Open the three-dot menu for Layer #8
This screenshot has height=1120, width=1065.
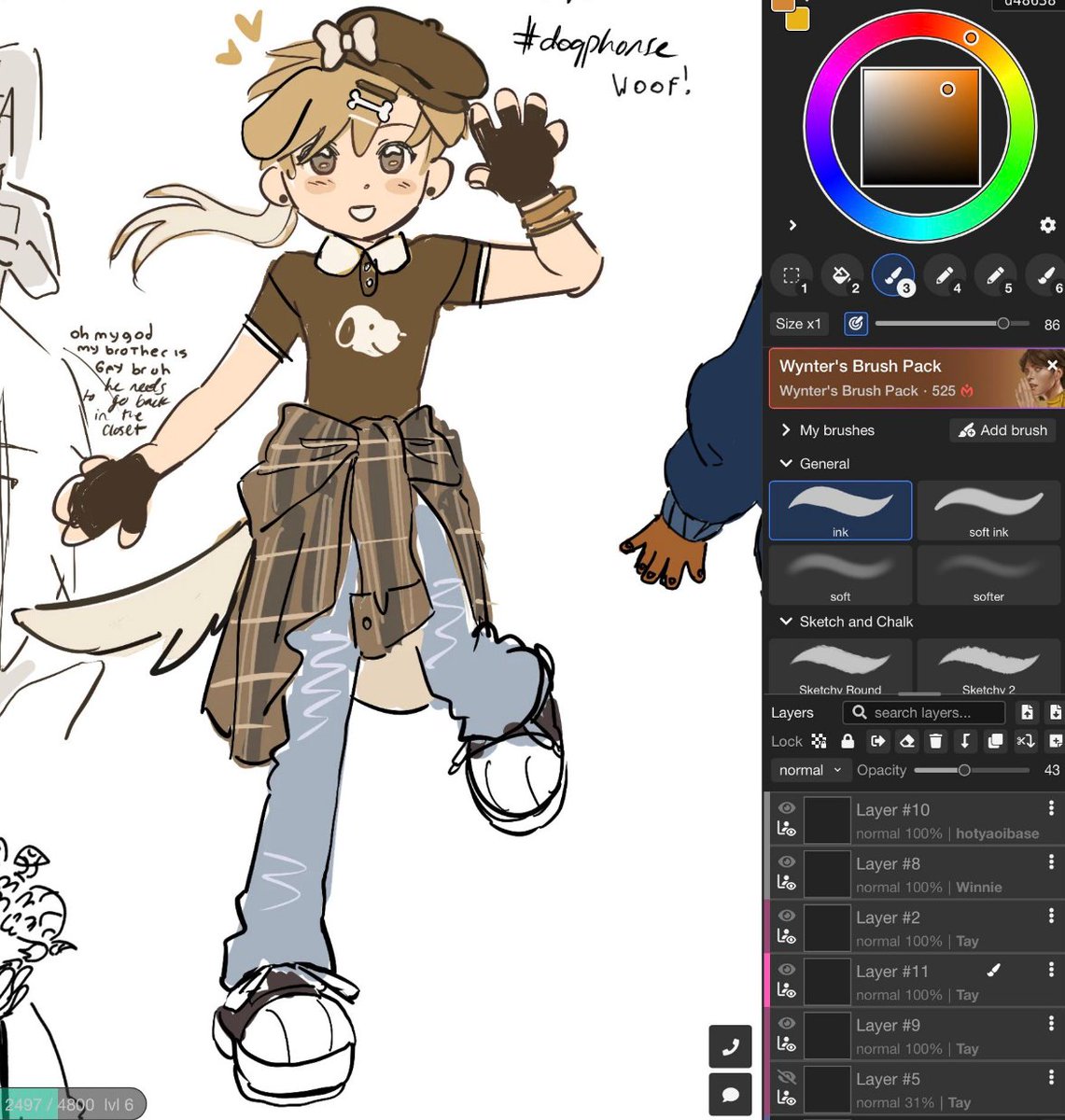1051,862
